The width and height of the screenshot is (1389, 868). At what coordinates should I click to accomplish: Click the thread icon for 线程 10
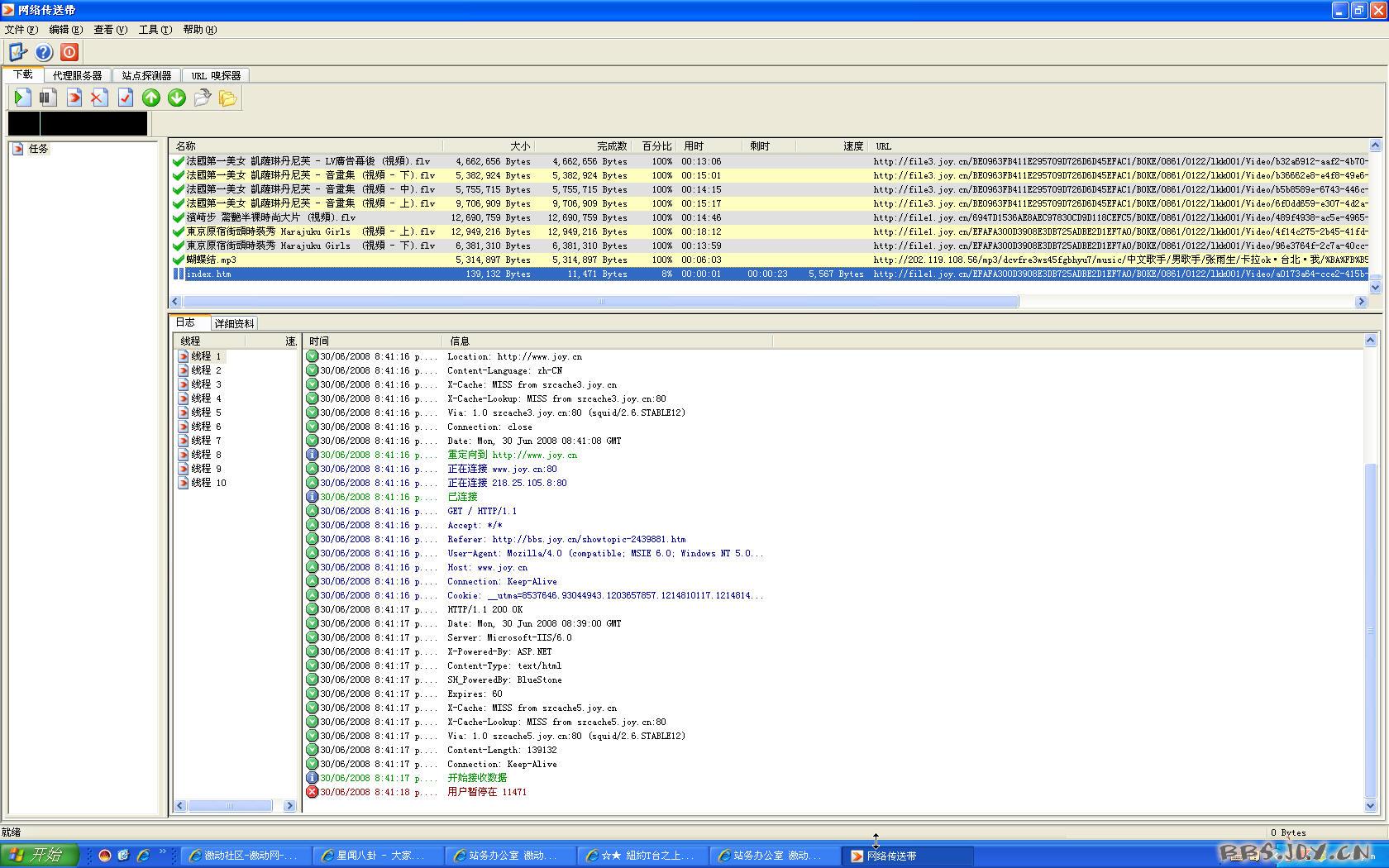(184, 483)
